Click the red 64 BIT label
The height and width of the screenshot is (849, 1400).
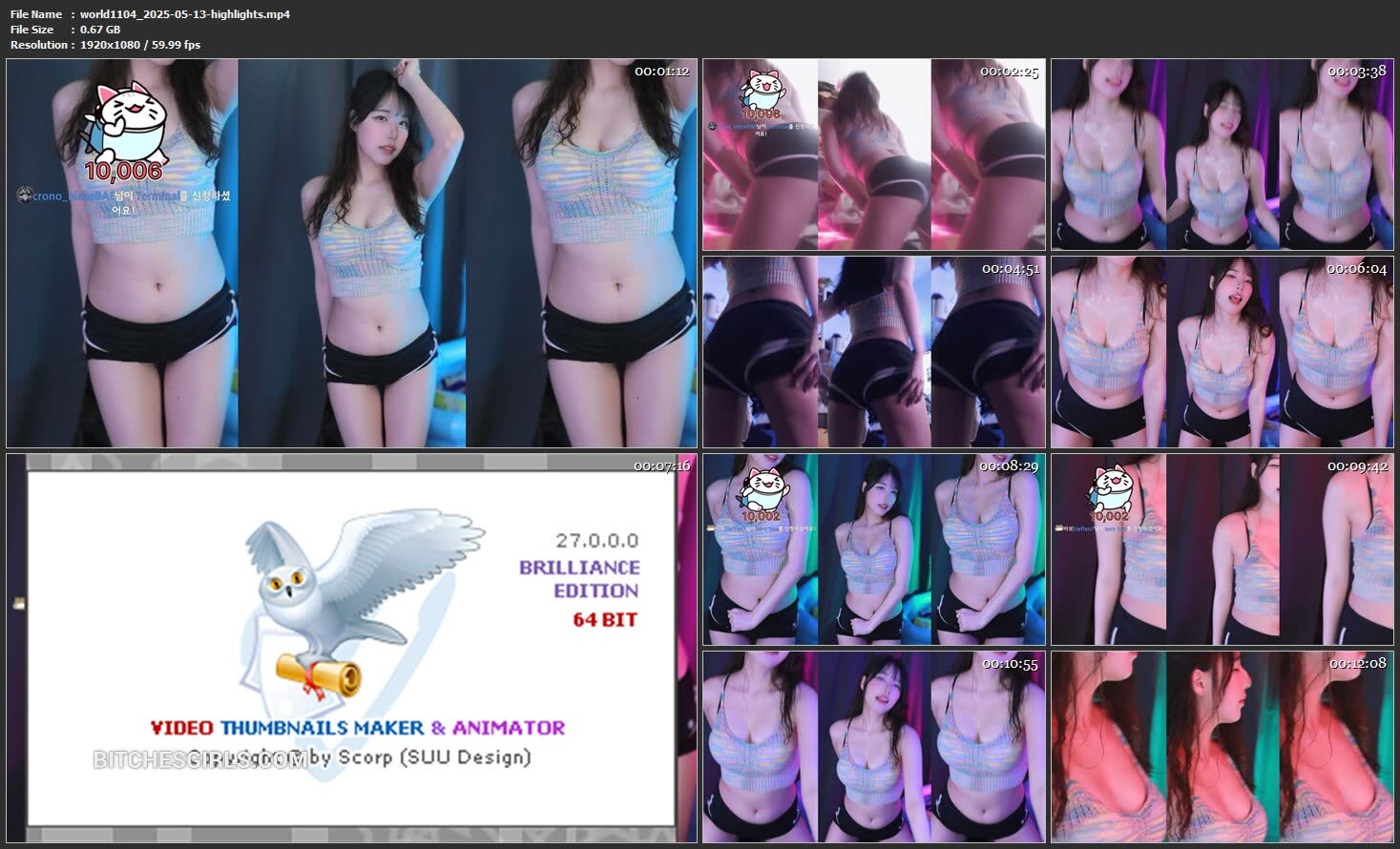pos(605,619)
